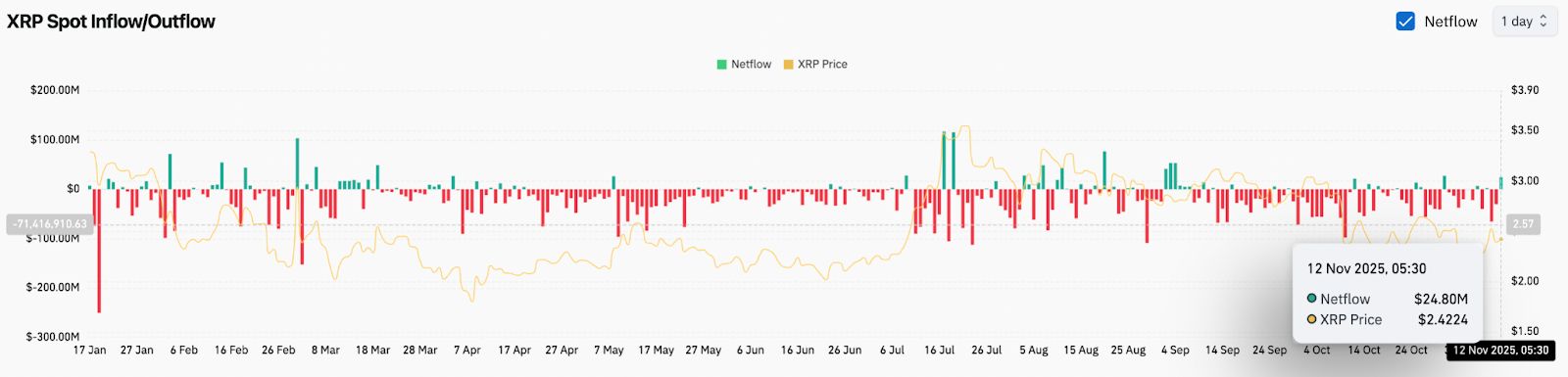Click the 27 Apr date label
The height and width of the screenshot is (377, 1568).
[562, 350]
